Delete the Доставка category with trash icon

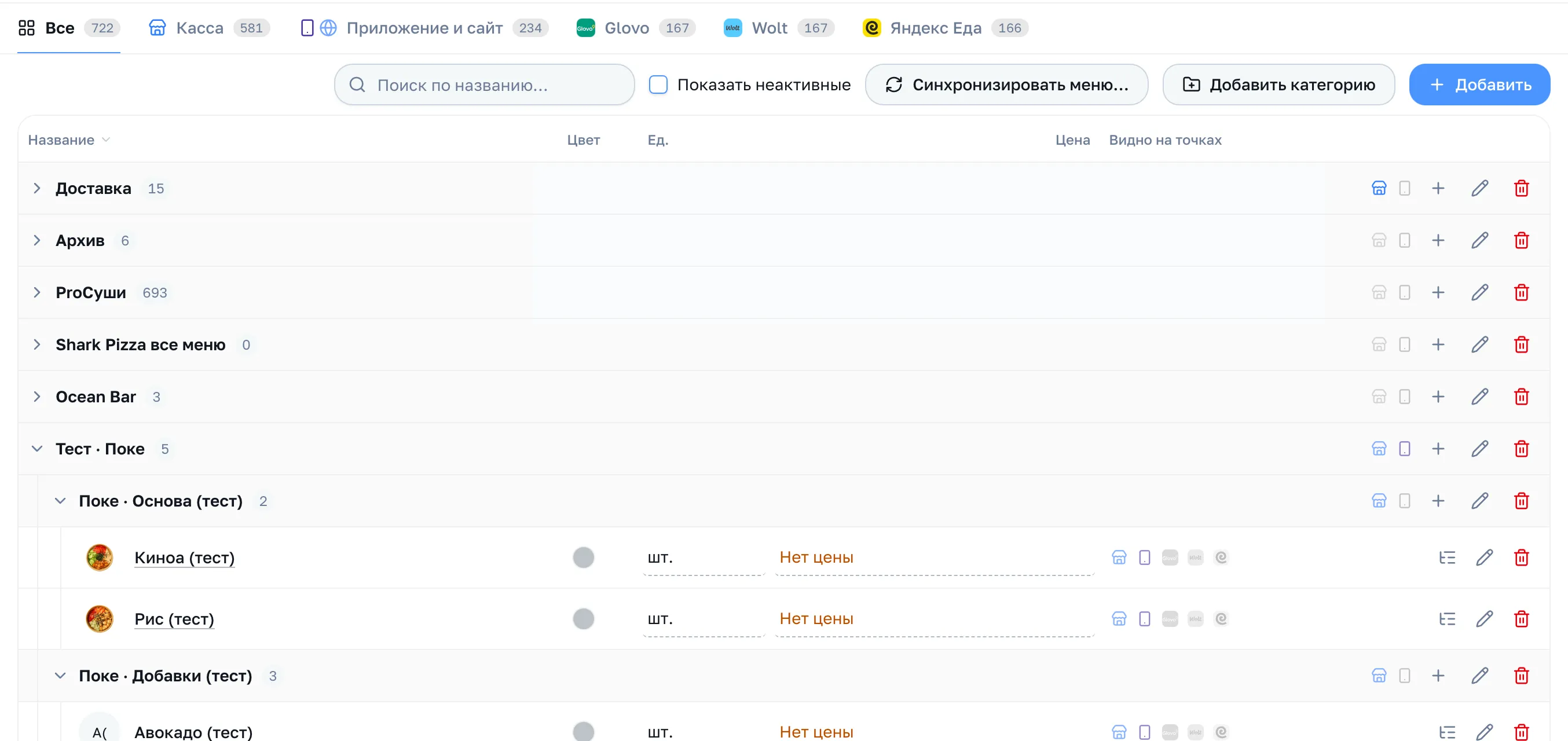pyautogui.click(x=1521, y=188)
